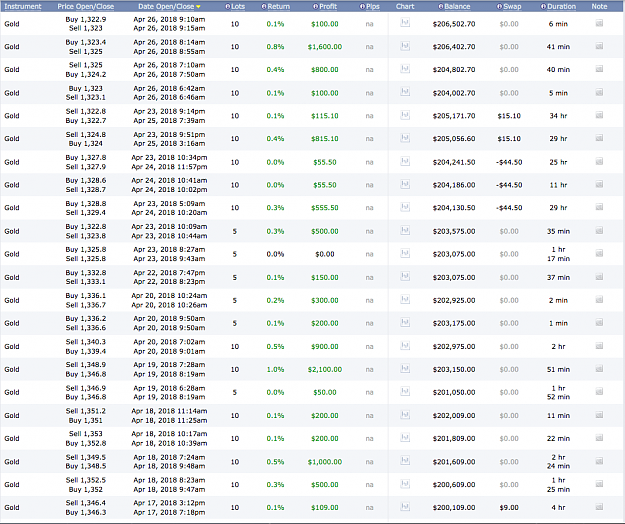View the chart for the $1,000.00 profit trade
The height and width of the screenshot is (524, 625).
405,461
